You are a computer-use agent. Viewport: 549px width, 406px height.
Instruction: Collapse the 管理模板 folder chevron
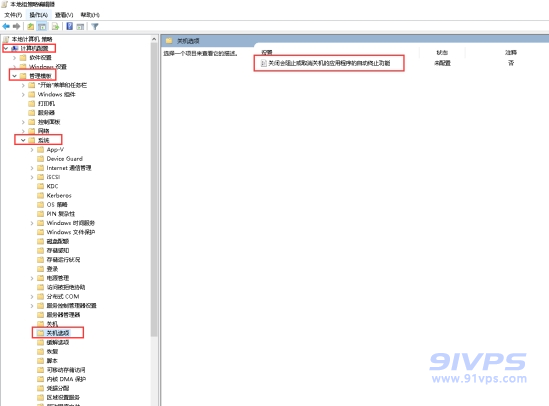click(14, 76)
